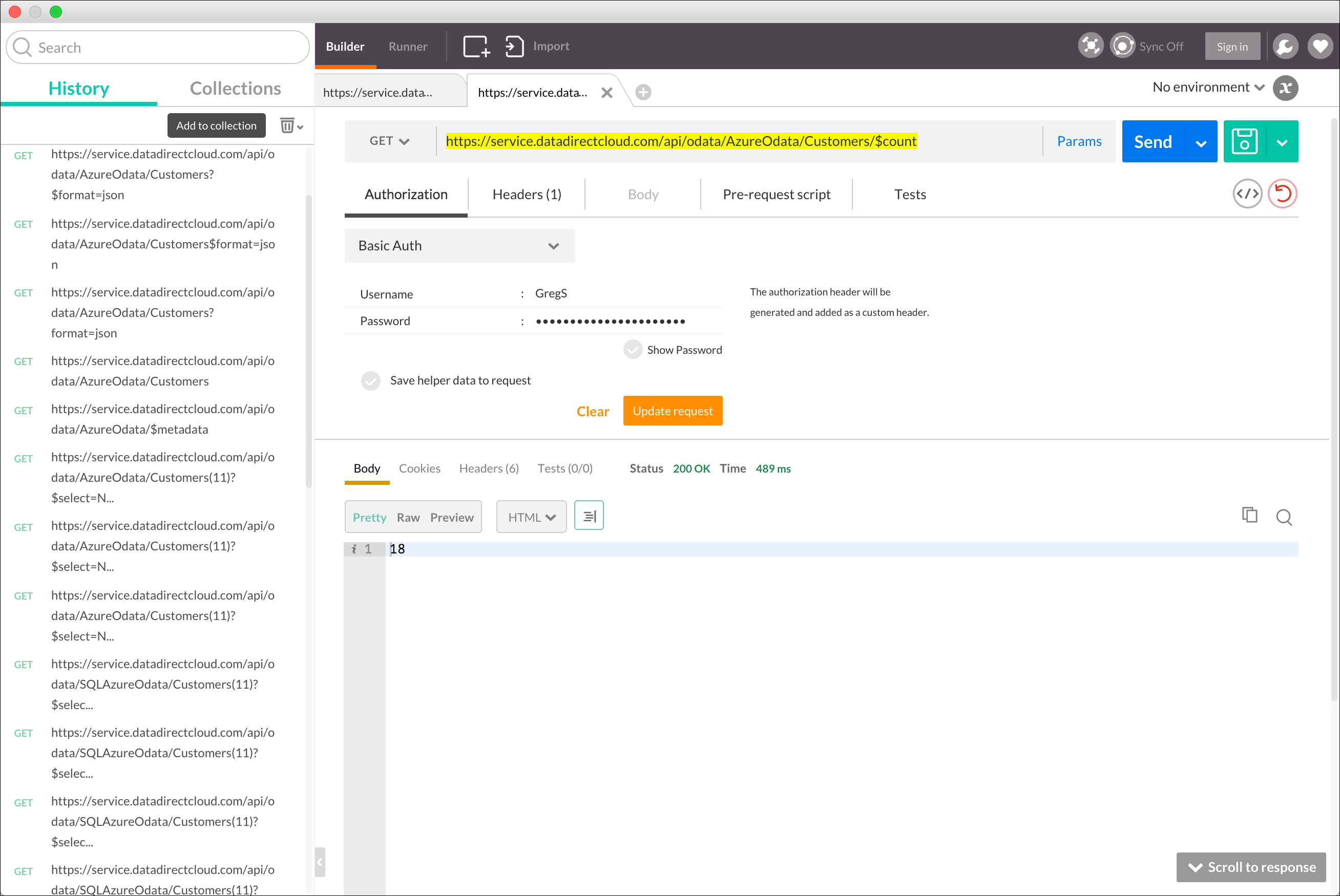Toggle the Show Password checkbox

633,350
